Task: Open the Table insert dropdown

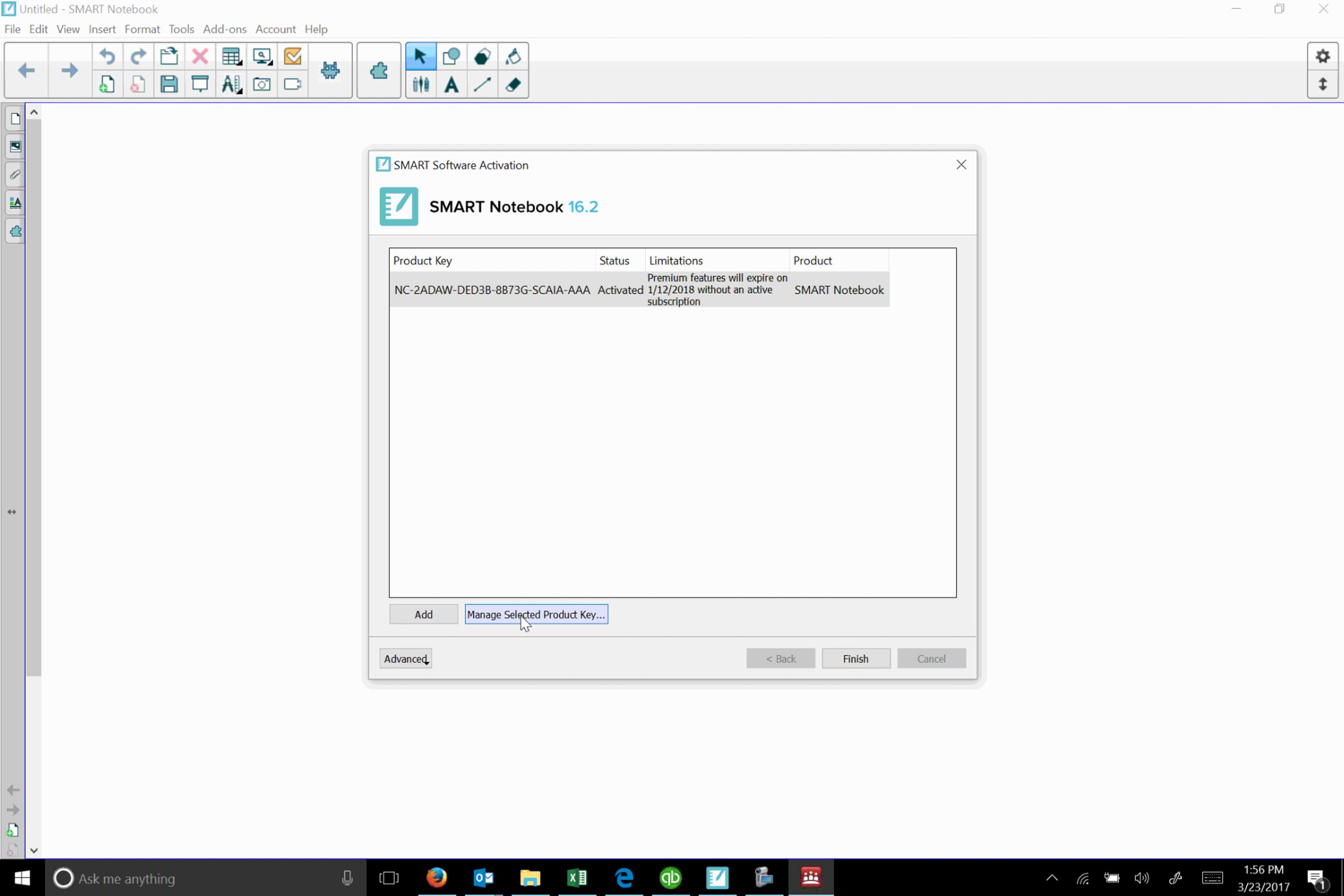Action: coord(231,56)
